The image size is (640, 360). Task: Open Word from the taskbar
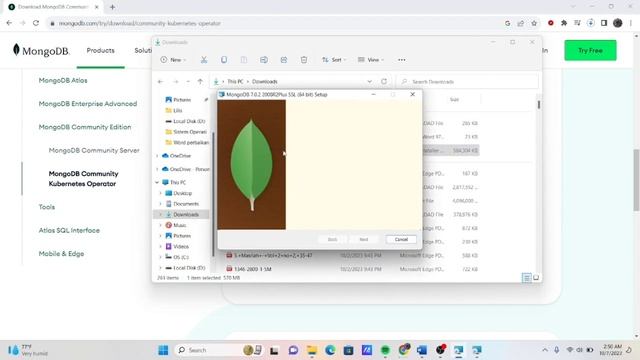click(422, 350)
